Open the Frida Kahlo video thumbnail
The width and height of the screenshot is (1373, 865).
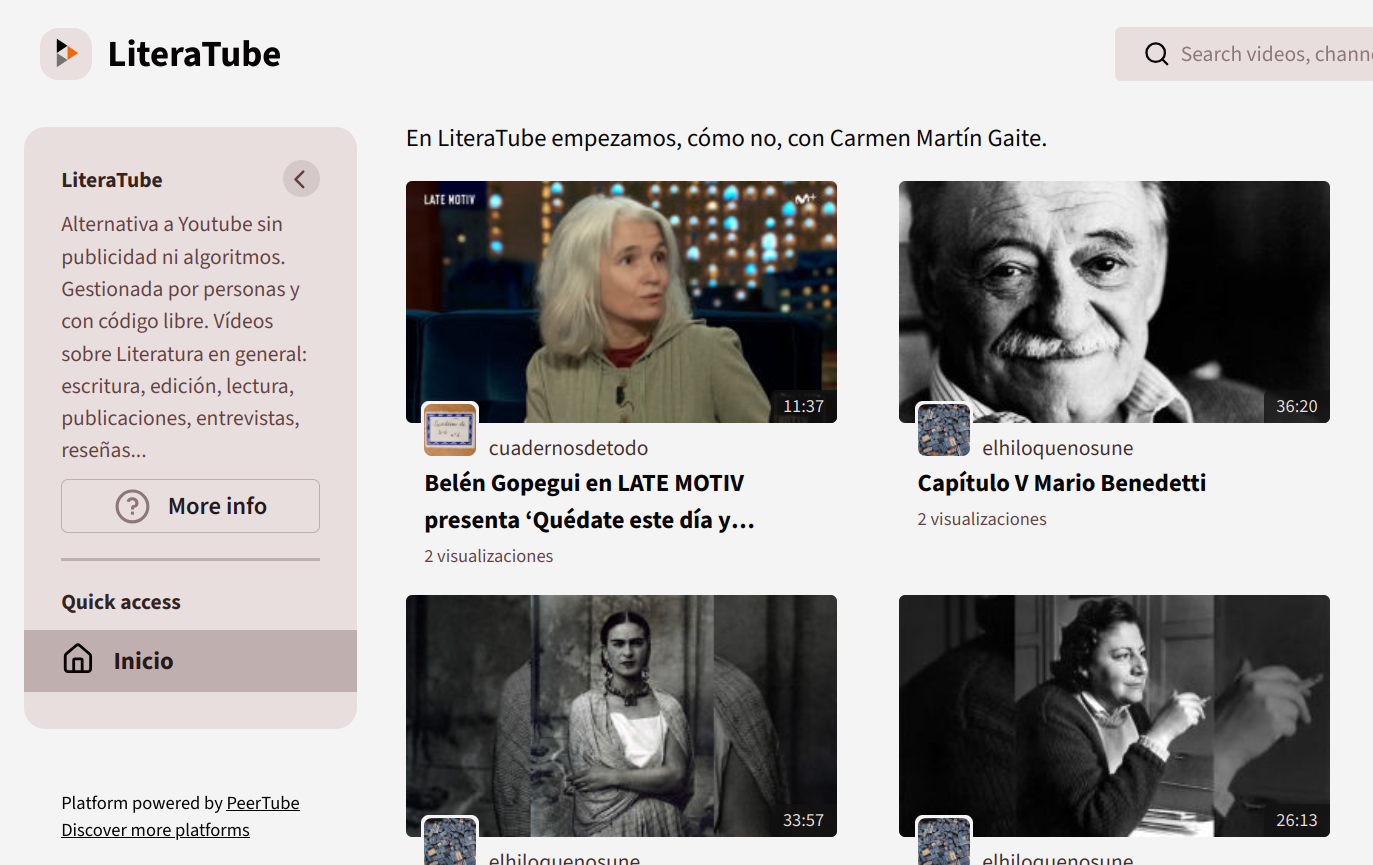coord(621,716)
